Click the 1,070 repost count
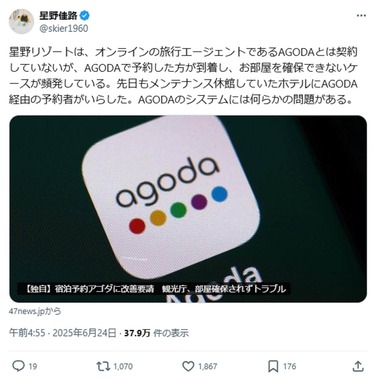 point(123,366)
